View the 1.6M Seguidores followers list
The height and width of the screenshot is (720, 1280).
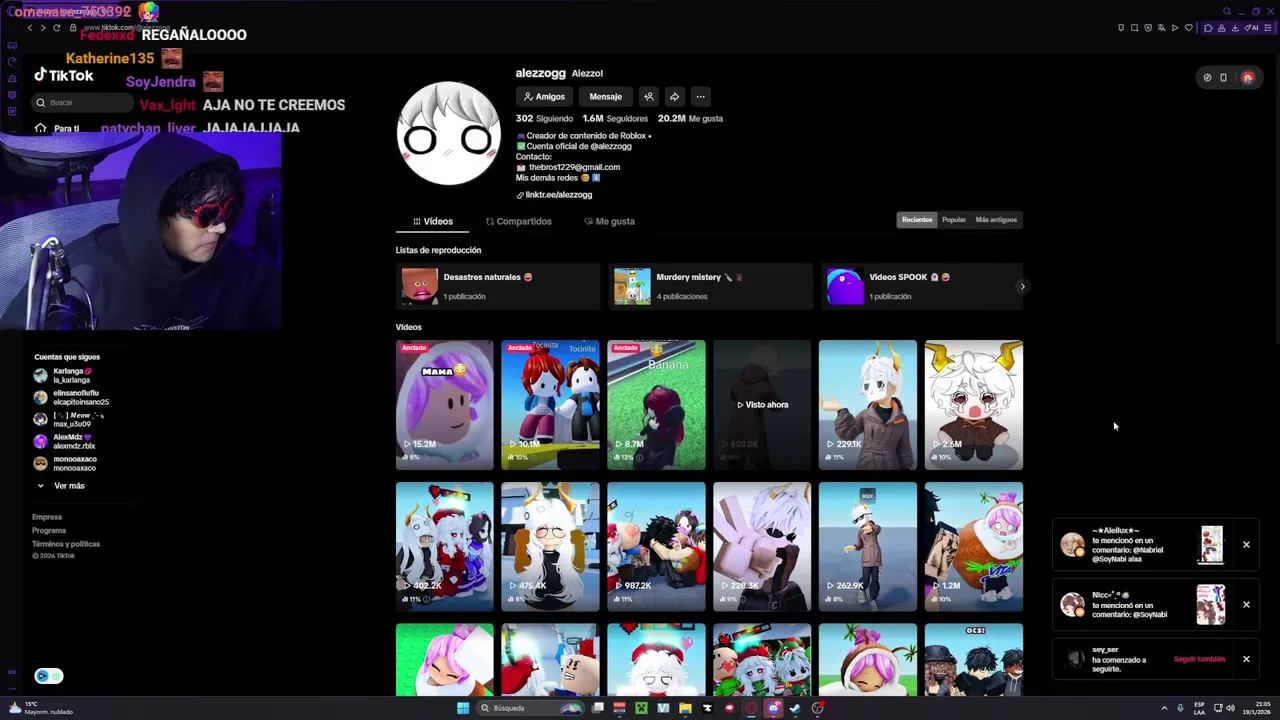615,118
